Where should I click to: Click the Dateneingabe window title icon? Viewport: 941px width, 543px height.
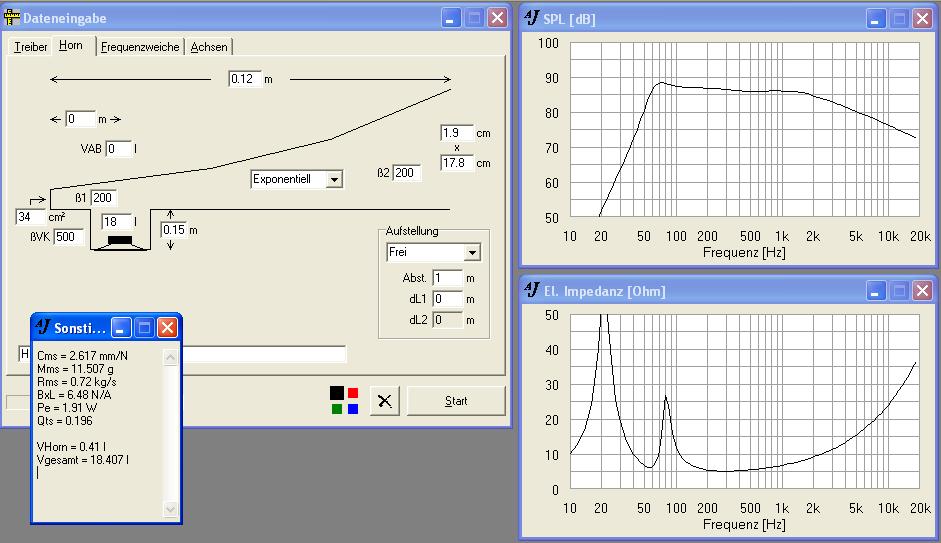click(x=11, y=17)
